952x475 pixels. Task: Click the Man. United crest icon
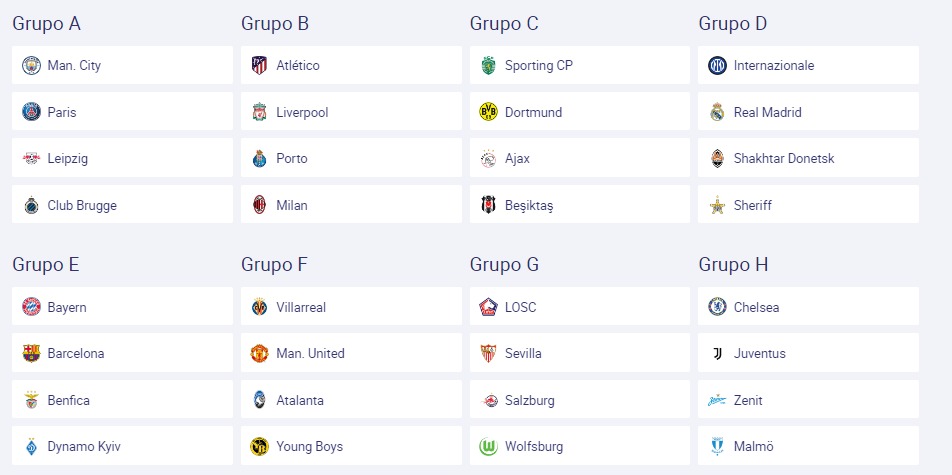pyautogui.click(x=260, y=354)
